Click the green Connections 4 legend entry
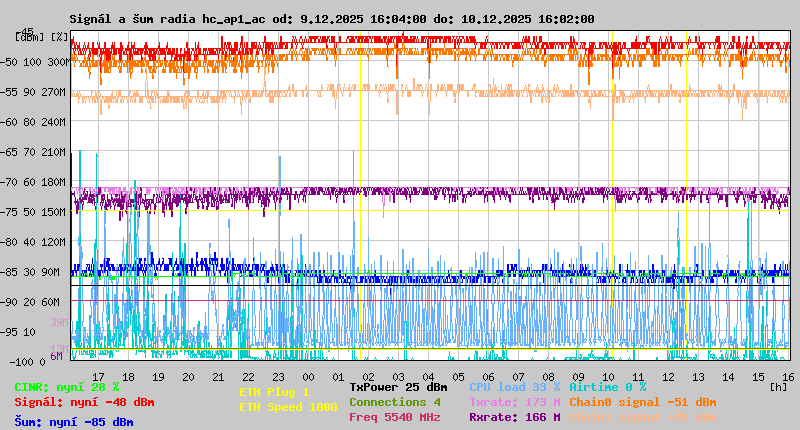This screenshot has width=800, height=430. (x=394, y=402)
